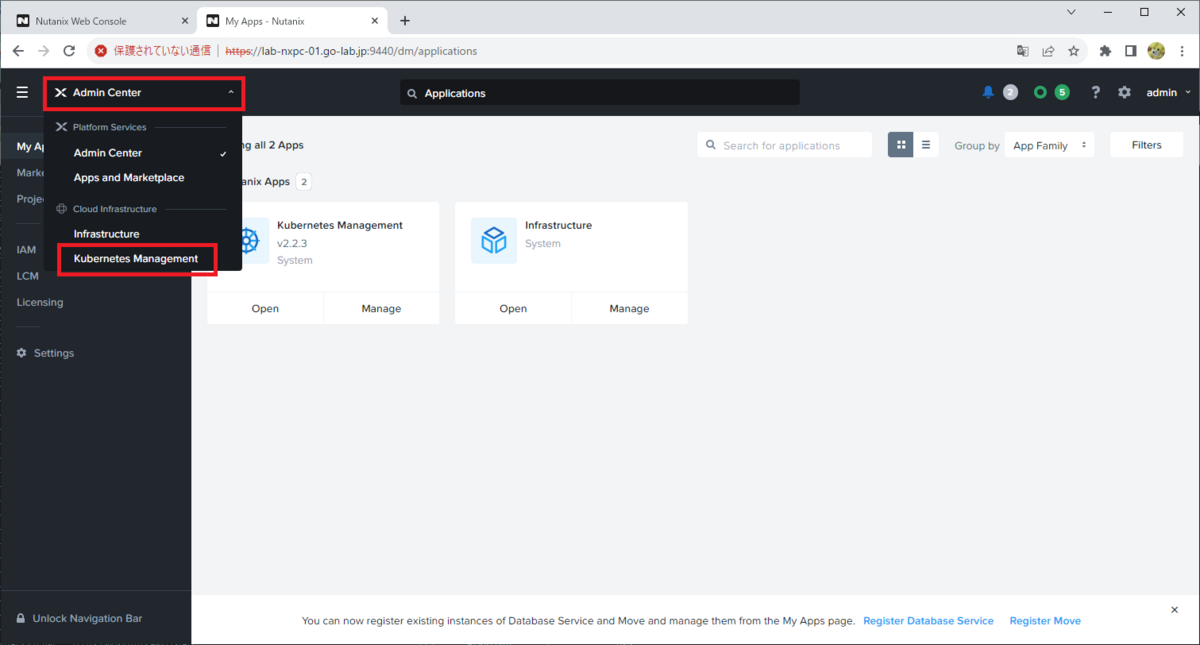Open the gear settings icon in header

1124,92
